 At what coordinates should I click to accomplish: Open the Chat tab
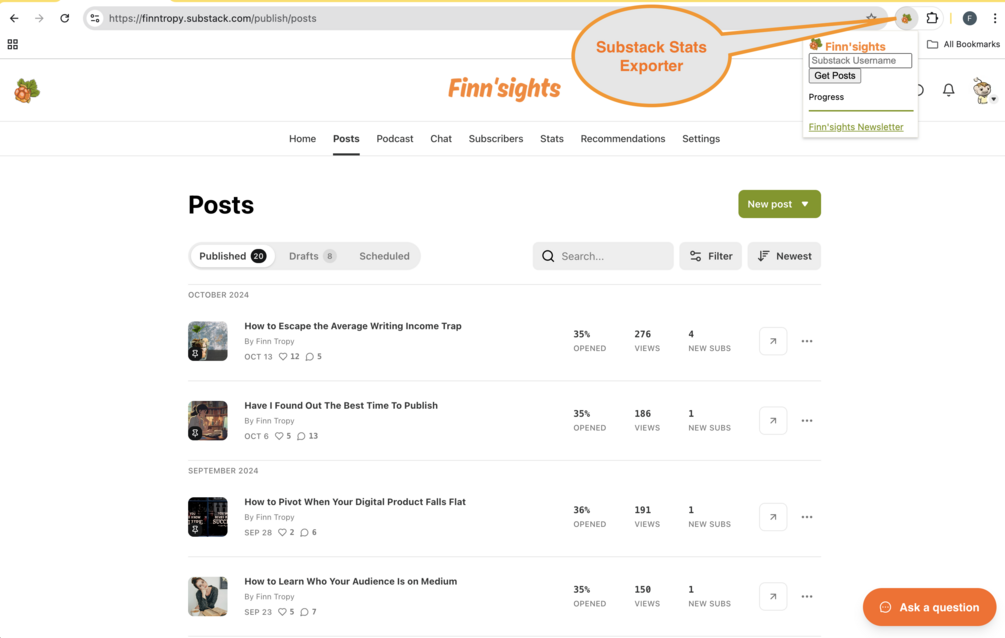pyautogui.click(x=441, y=139)
